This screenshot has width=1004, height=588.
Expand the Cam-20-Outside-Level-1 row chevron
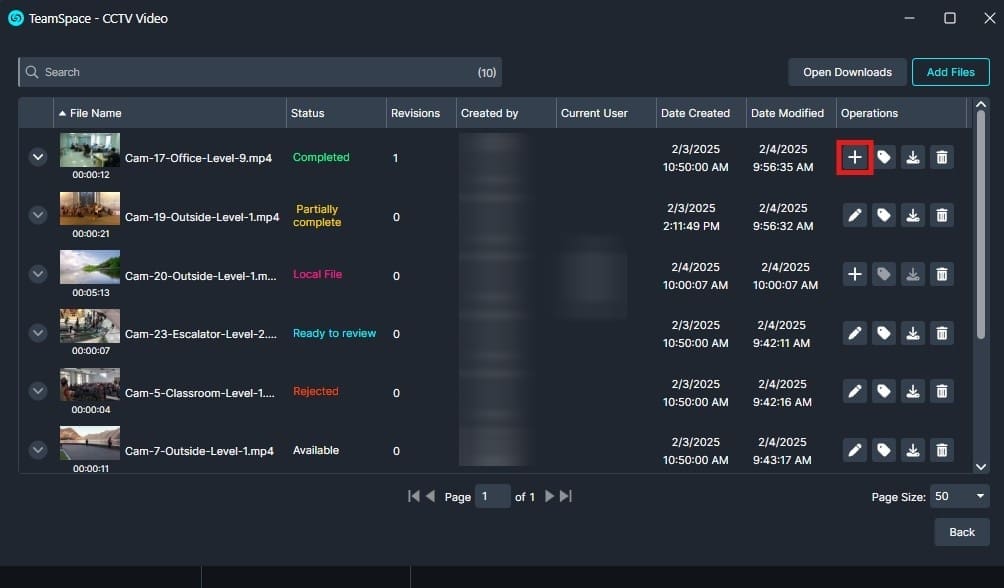pyautogui.click(x=38, y=274)
